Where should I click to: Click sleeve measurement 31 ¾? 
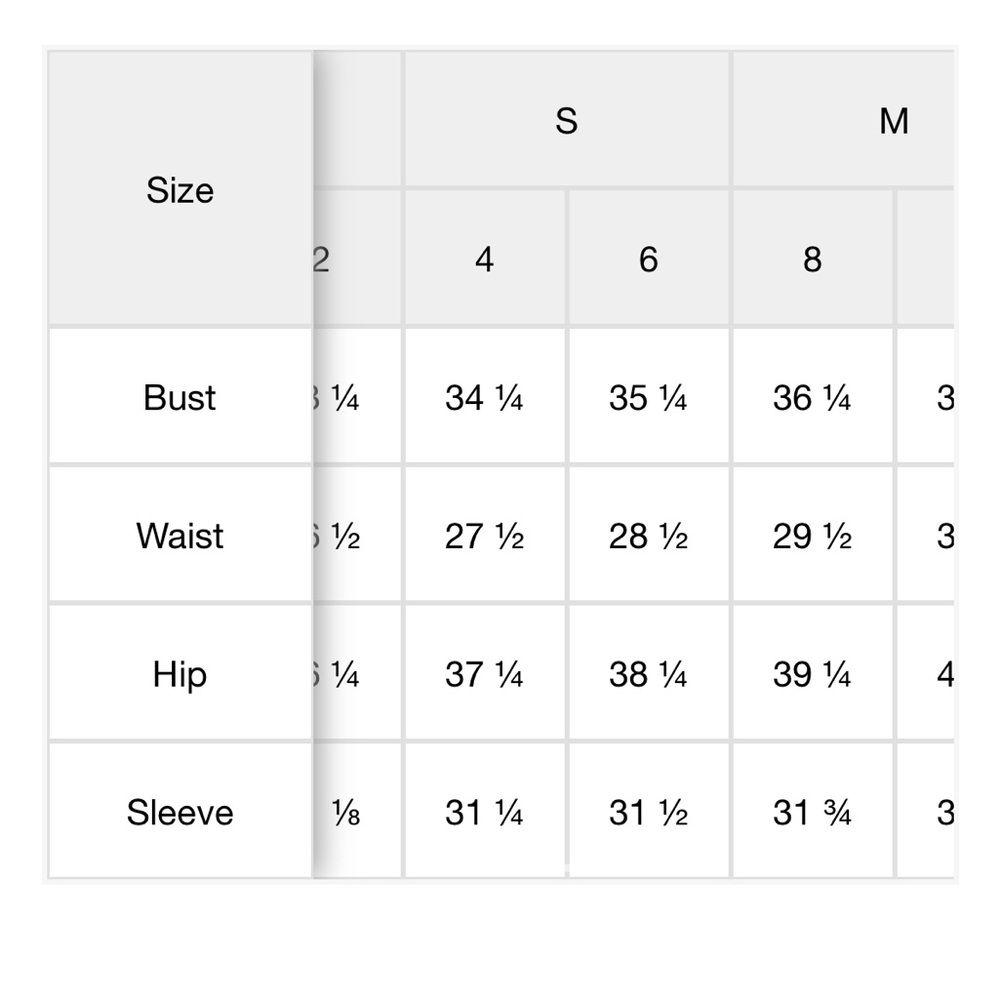click(x=812, y=813)
